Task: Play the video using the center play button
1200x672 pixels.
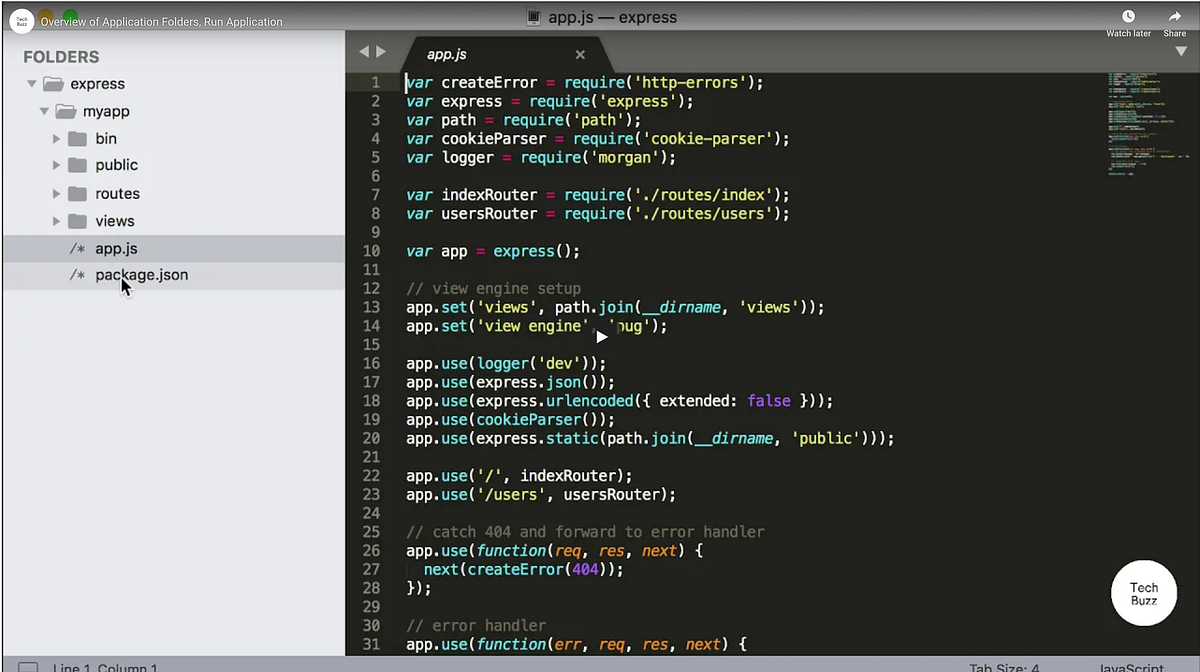Action: pos(601,336)
